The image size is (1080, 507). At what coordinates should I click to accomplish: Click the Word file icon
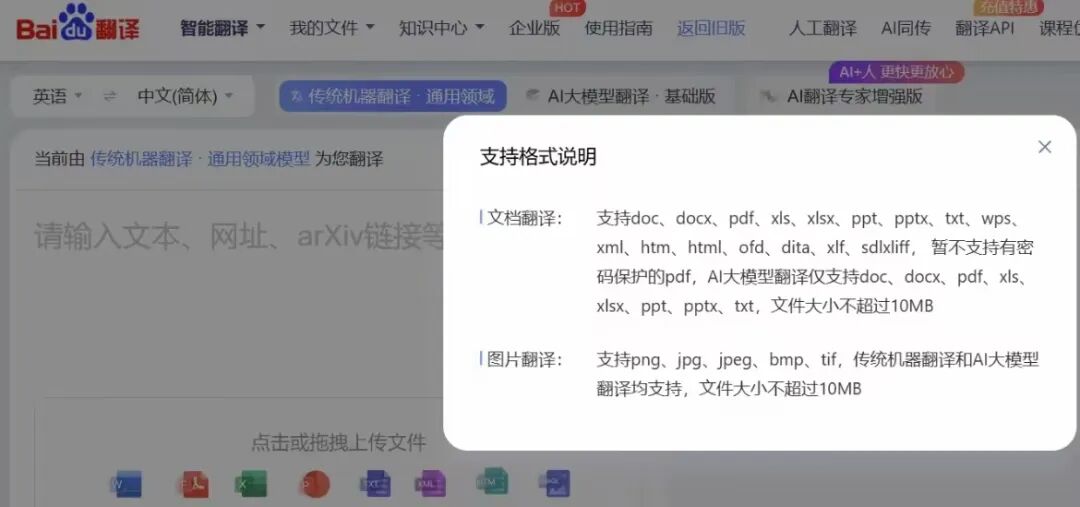(125, 484)
